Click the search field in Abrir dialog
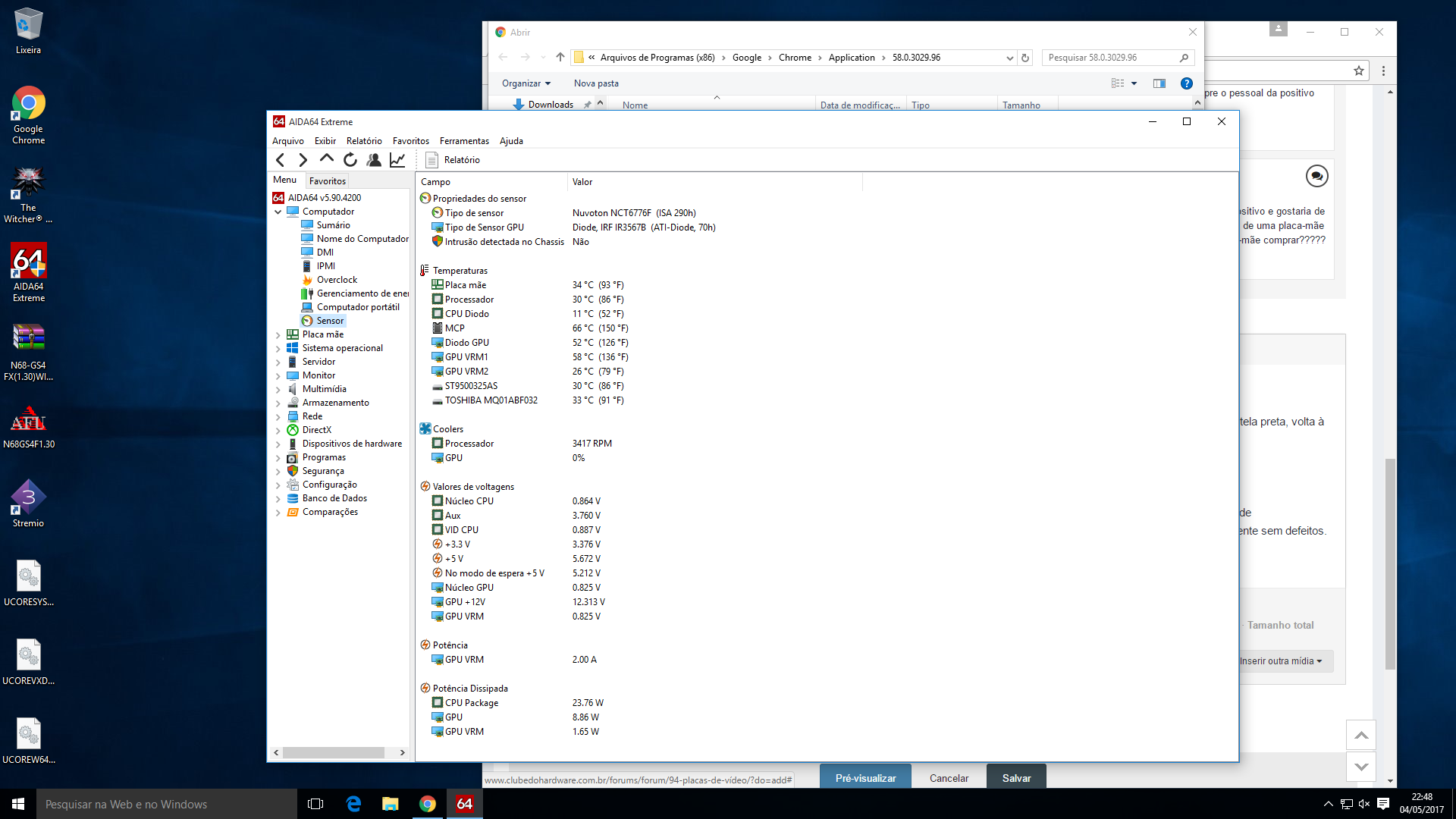The width and height of the screenshot is (1456, 819). point(1118,58)
